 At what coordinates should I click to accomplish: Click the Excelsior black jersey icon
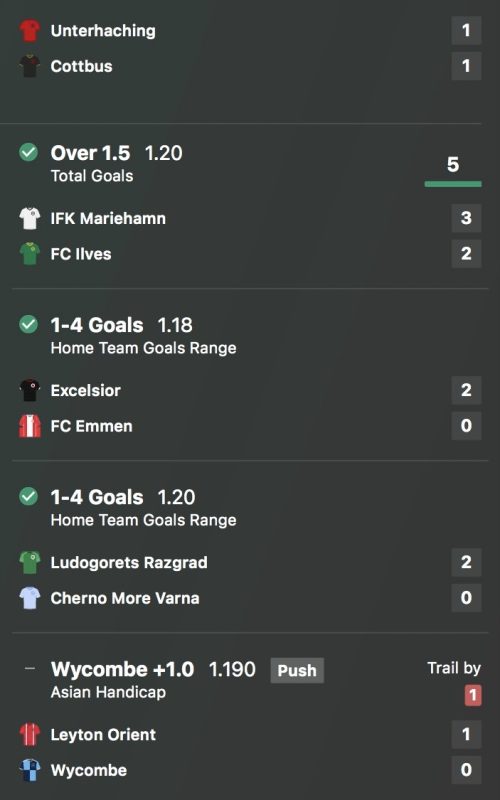coord(30,391)
